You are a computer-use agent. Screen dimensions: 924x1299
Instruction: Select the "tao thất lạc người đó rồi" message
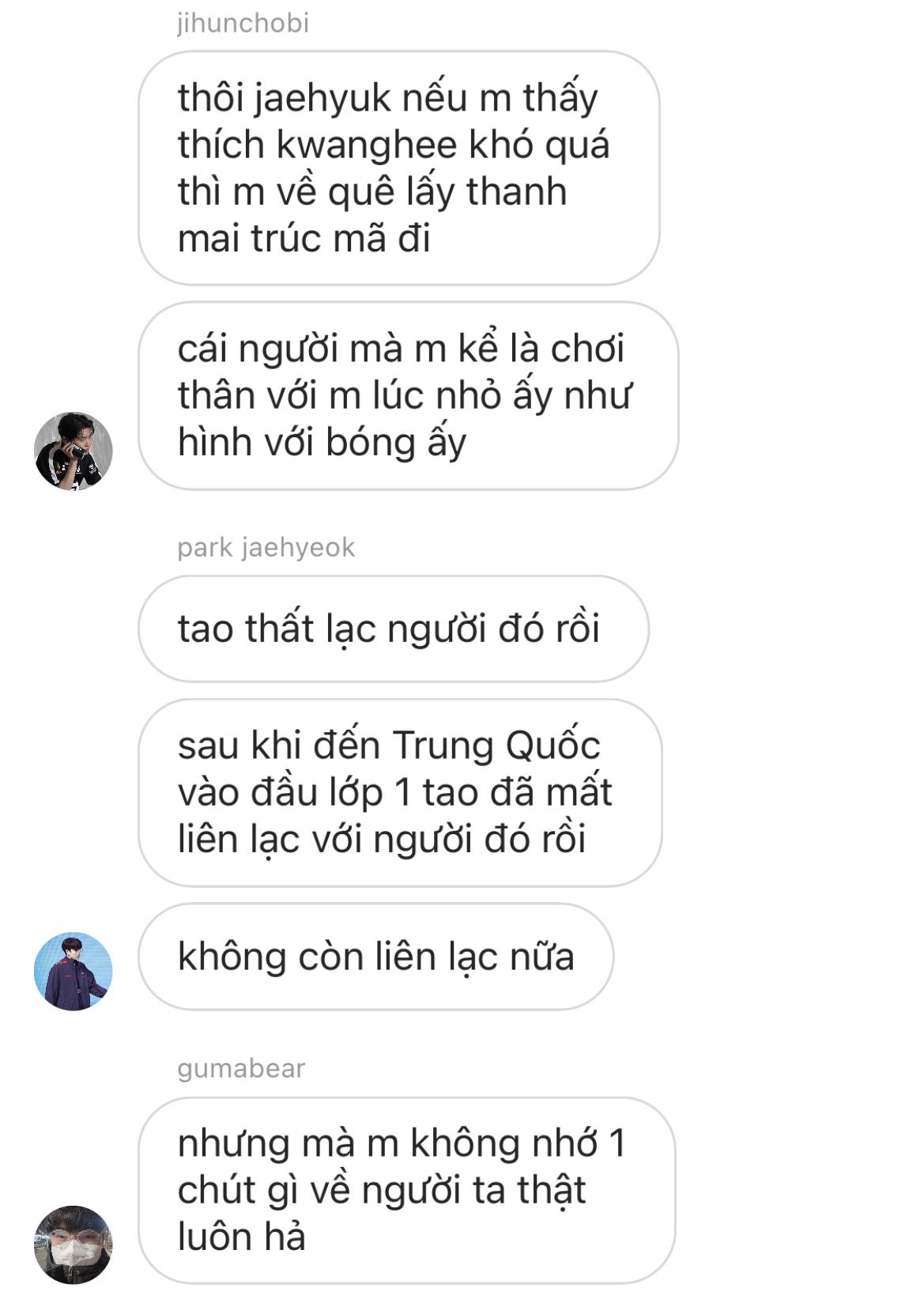click(394, 629)
